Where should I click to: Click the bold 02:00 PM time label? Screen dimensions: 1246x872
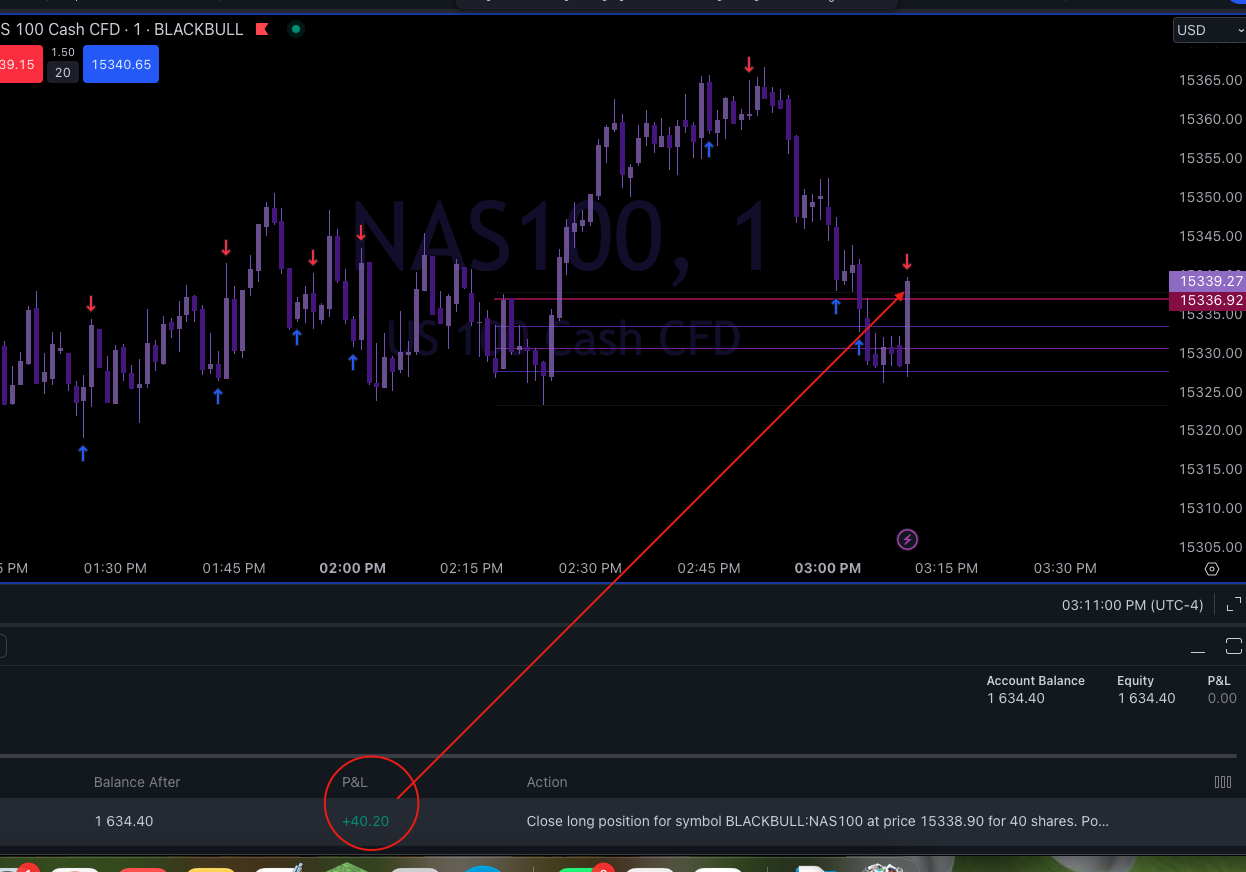352,568
